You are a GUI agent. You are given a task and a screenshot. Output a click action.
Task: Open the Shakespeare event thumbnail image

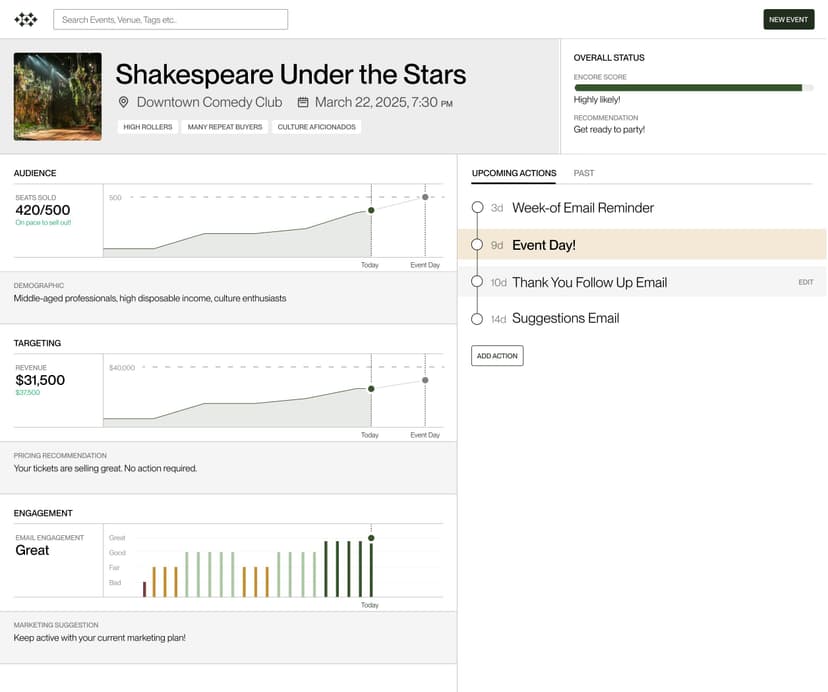tap(57, 97)
